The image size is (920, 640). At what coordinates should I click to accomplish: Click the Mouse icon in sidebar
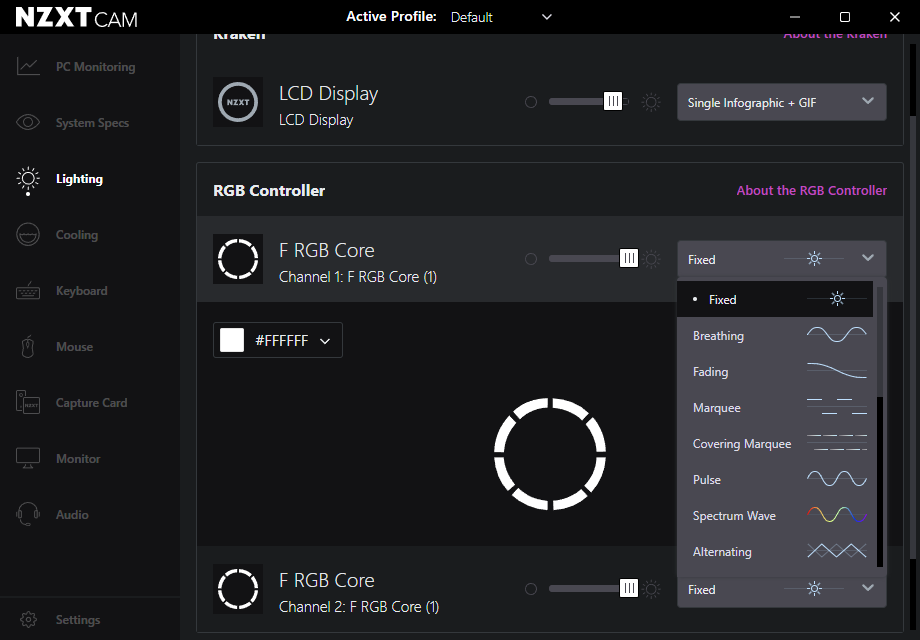click(x=28, y=347)
